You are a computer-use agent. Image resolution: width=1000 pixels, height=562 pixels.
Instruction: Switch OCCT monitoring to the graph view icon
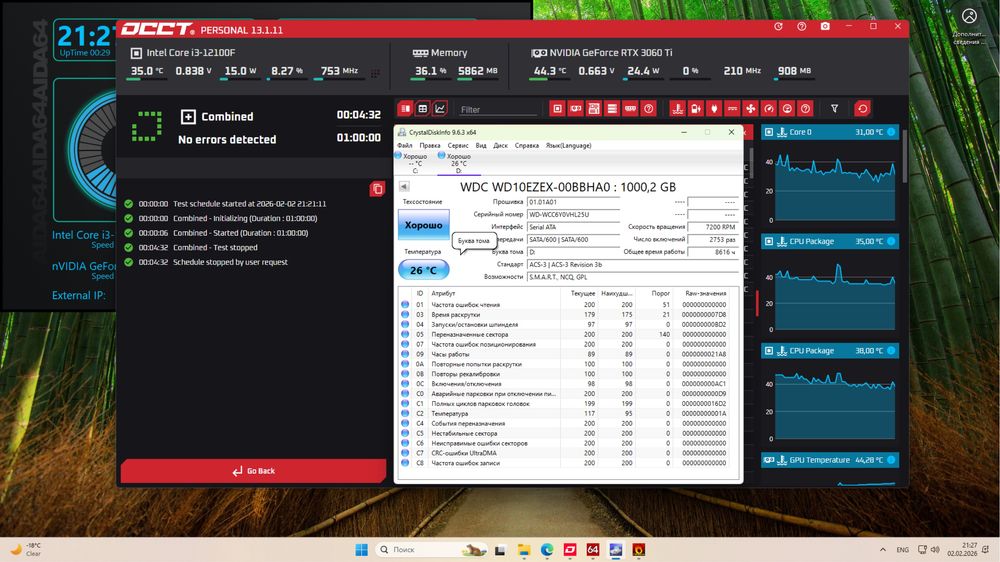(440, 109)
